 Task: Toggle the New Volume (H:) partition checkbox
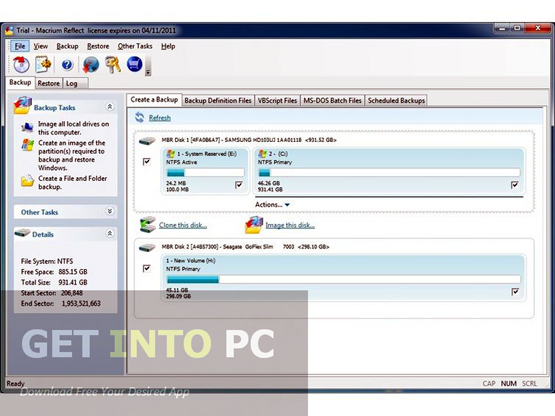pos(515,292)
